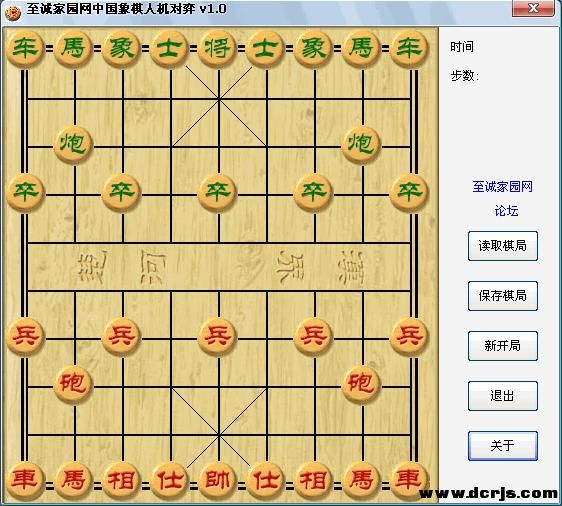Click the 读取棋局 load game button
The image size is (562, 506).
503,246
